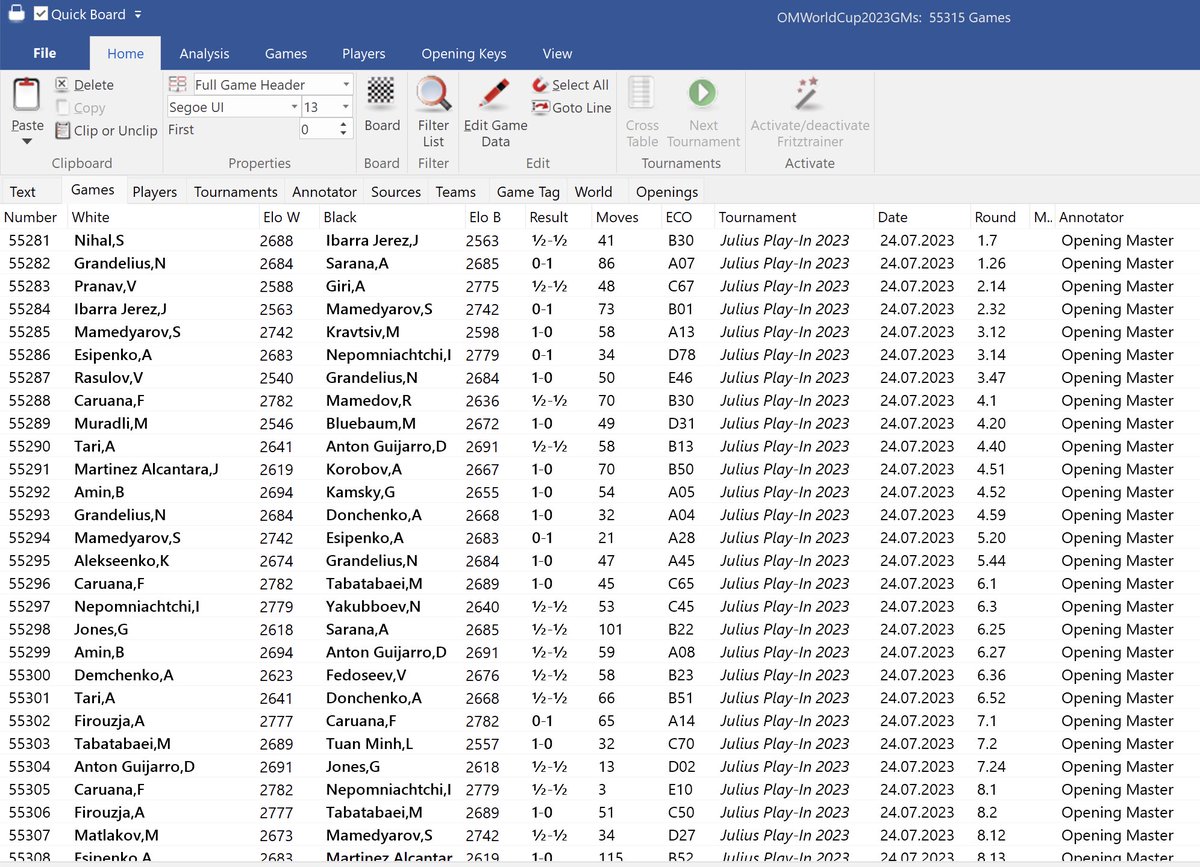The width and height of the screenshot is (1200, 867).
Task: Click Black player Kamsky,G
Action: pos(360,492)
